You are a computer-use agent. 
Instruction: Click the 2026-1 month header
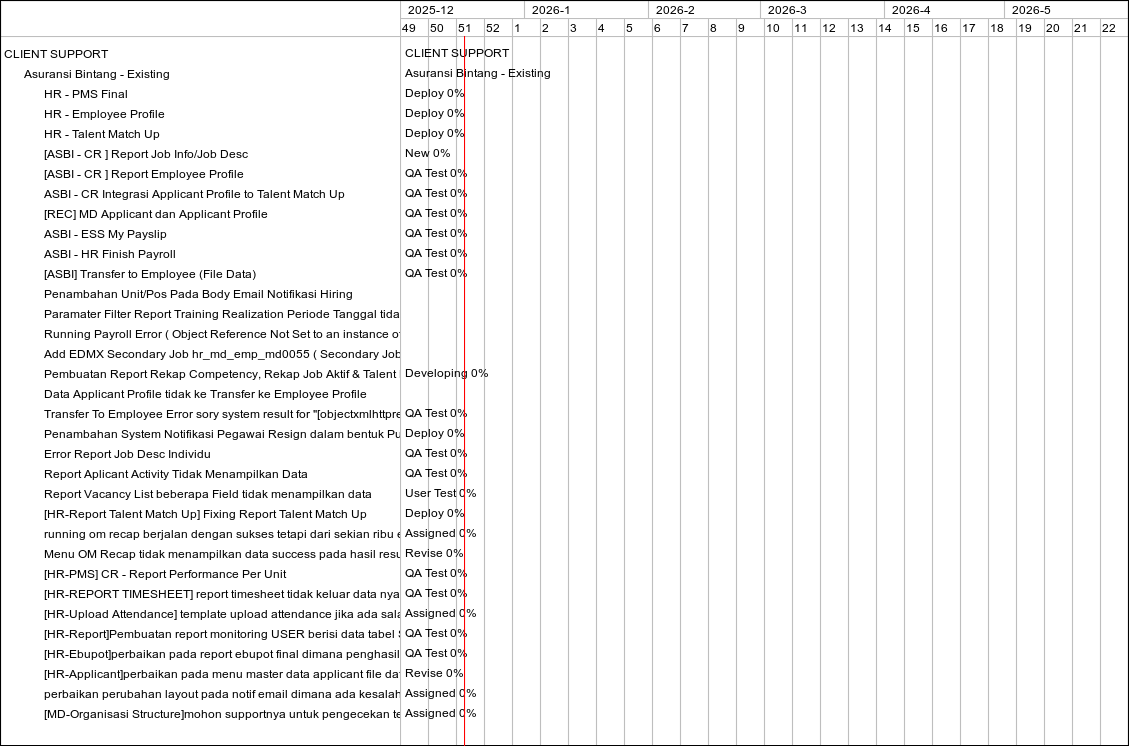tap(551, 10)
